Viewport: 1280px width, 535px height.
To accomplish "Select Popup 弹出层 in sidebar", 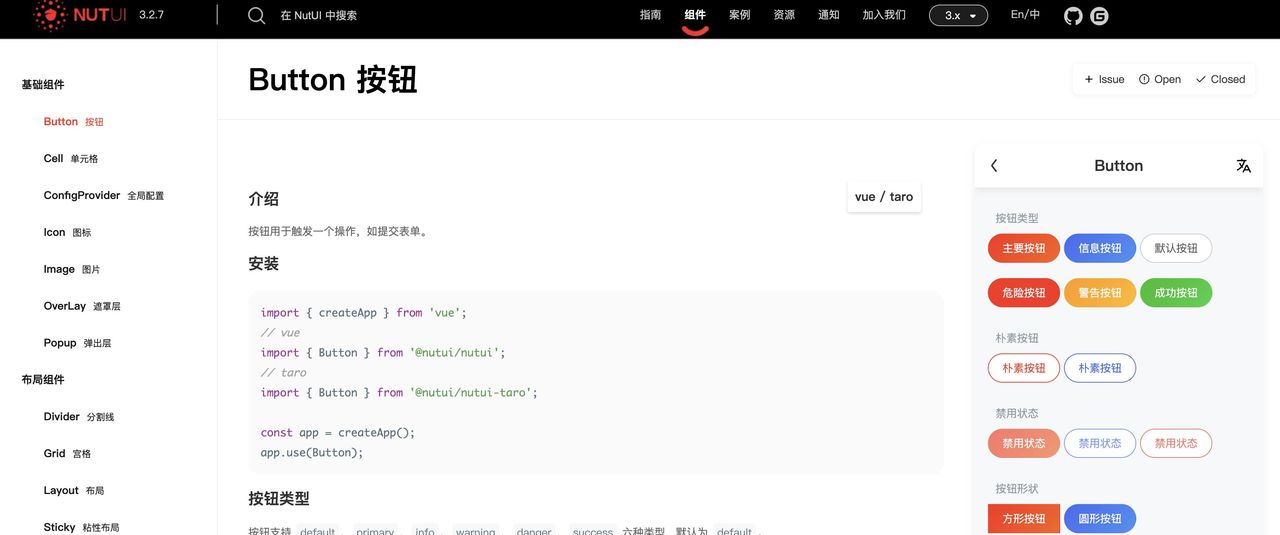I will pos(77,343).
